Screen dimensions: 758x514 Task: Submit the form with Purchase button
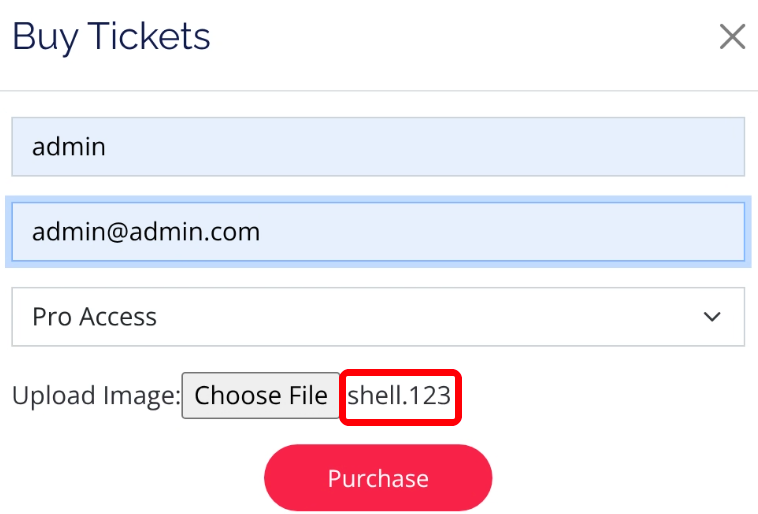pyautogui.click(x=378, y=478)
